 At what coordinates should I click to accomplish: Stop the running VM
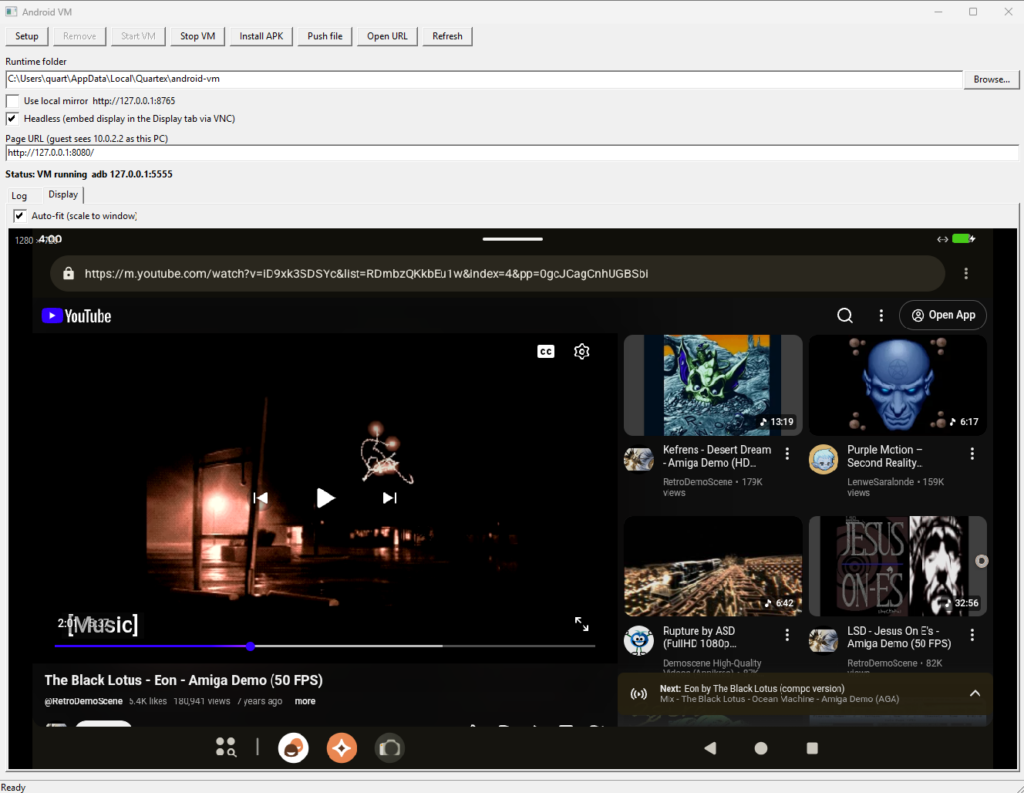[x=197, y=36]
